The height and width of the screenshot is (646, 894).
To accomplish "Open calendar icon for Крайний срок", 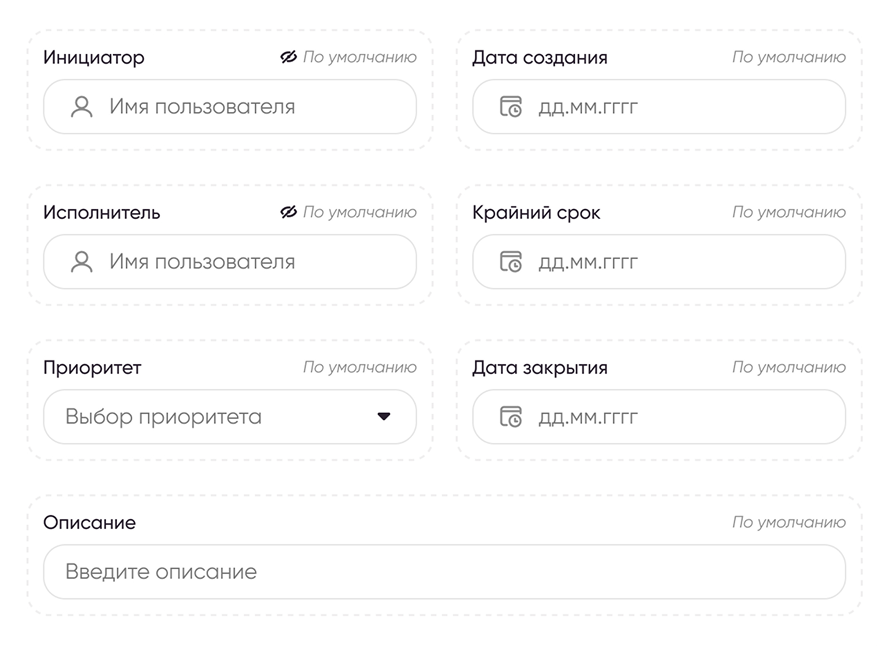I will 510,262.
